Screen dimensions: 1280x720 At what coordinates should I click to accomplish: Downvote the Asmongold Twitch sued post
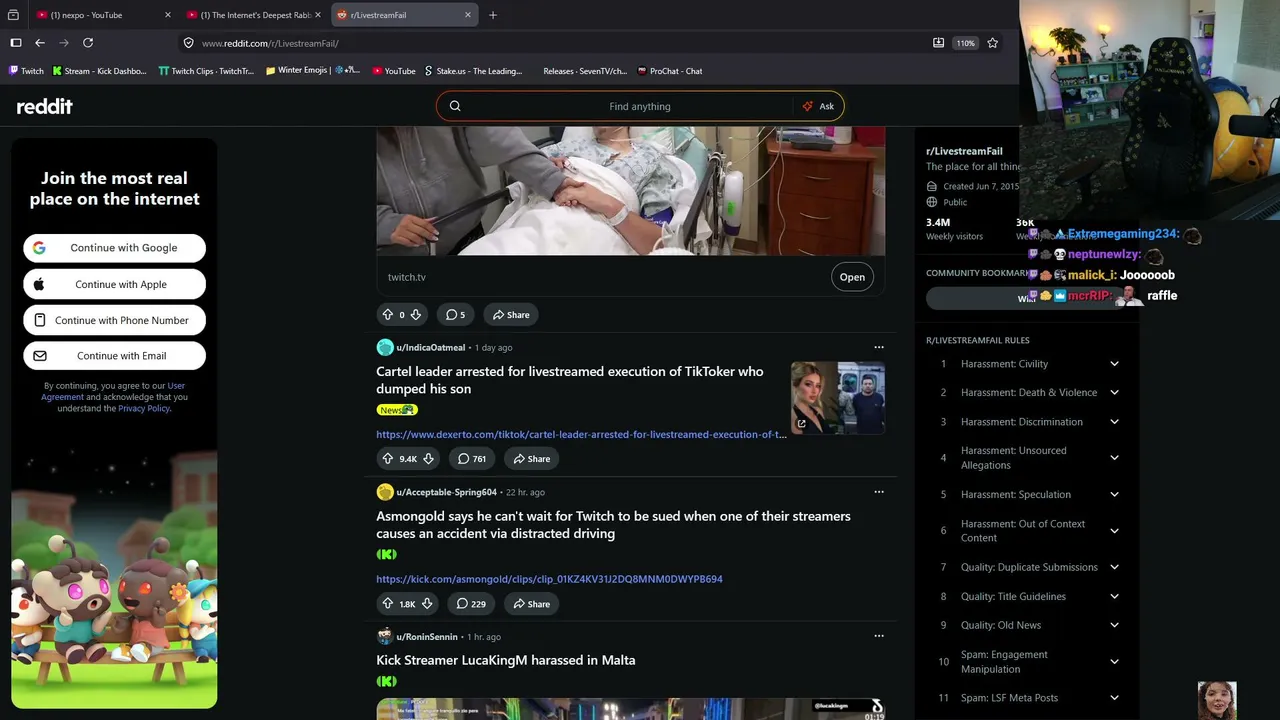point(427,604)
